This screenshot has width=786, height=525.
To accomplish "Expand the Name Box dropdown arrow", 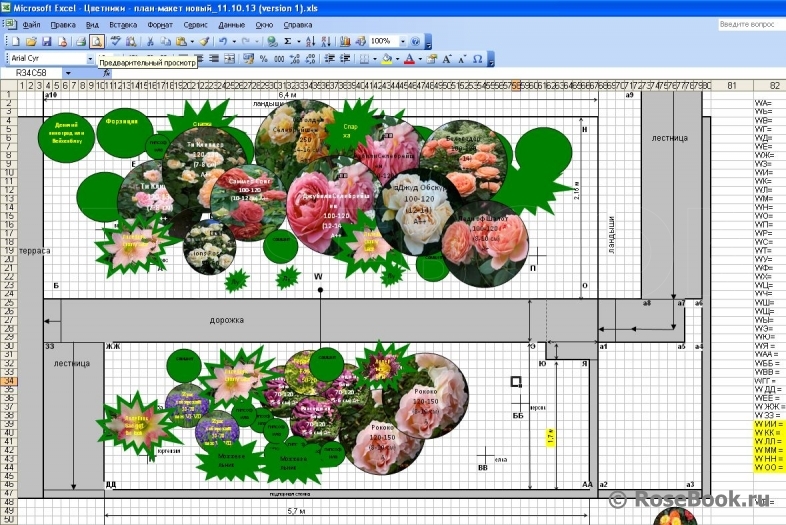I will point(67,73).
